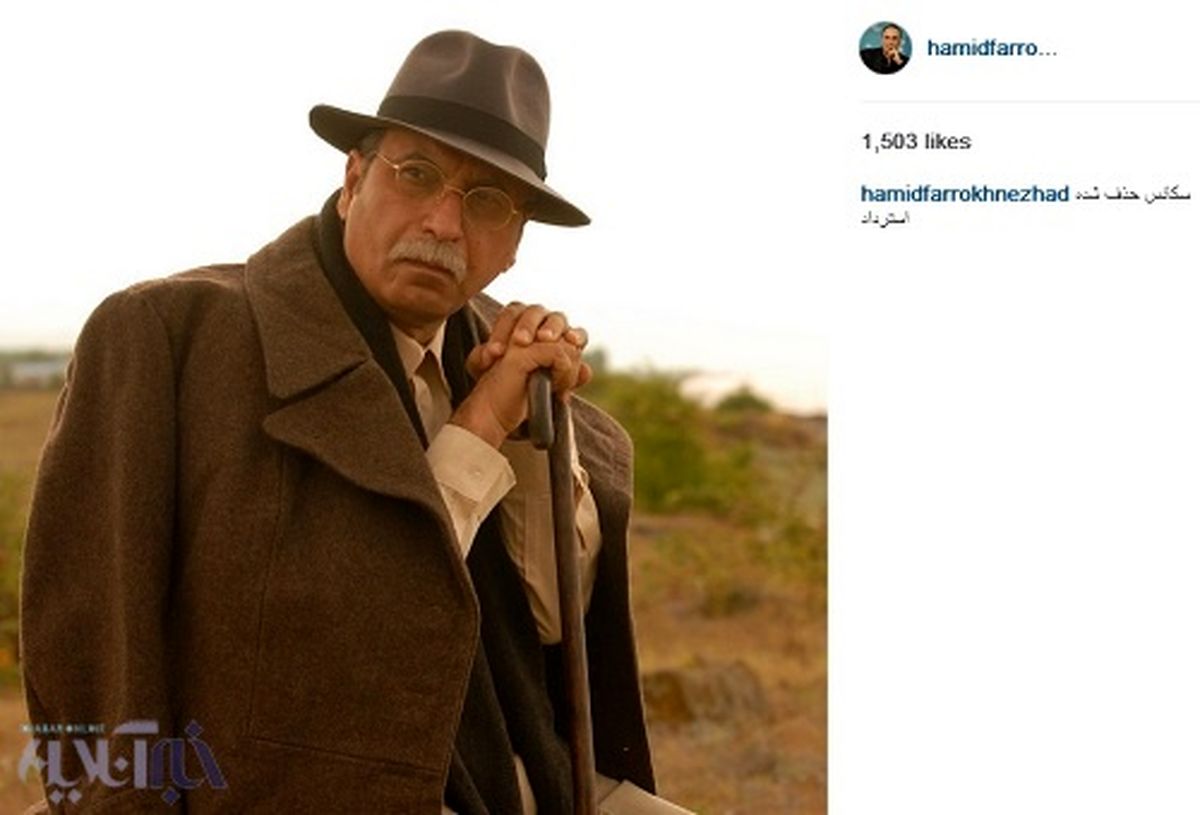This screenshot has width=1200, height=815.
Task: Open hamidfarrokhnezhad username in the caption
Action: pos(965,194)
